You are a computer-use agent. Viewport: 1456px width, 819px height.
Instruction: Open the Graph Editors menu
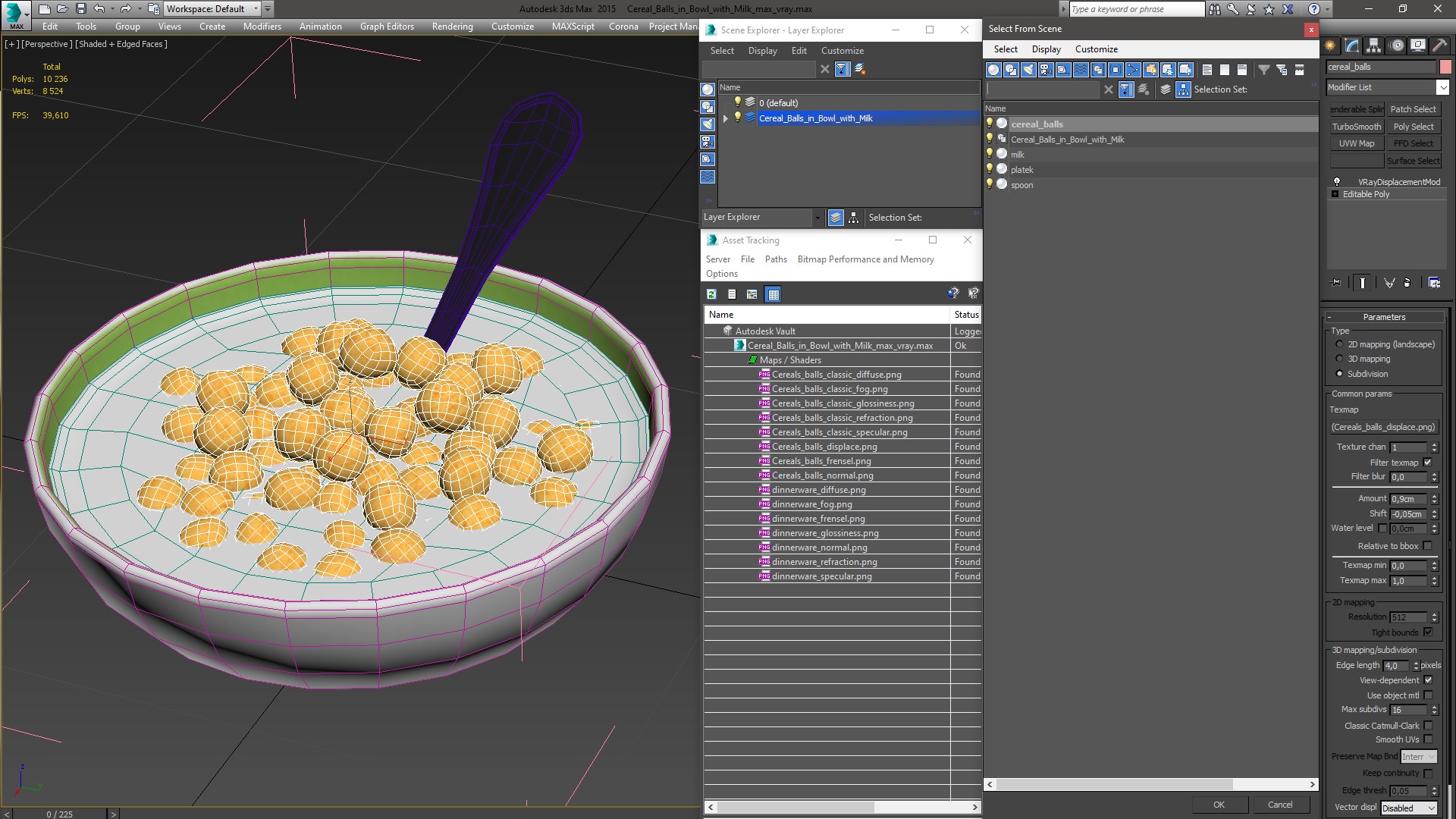[x=387, y=27]
